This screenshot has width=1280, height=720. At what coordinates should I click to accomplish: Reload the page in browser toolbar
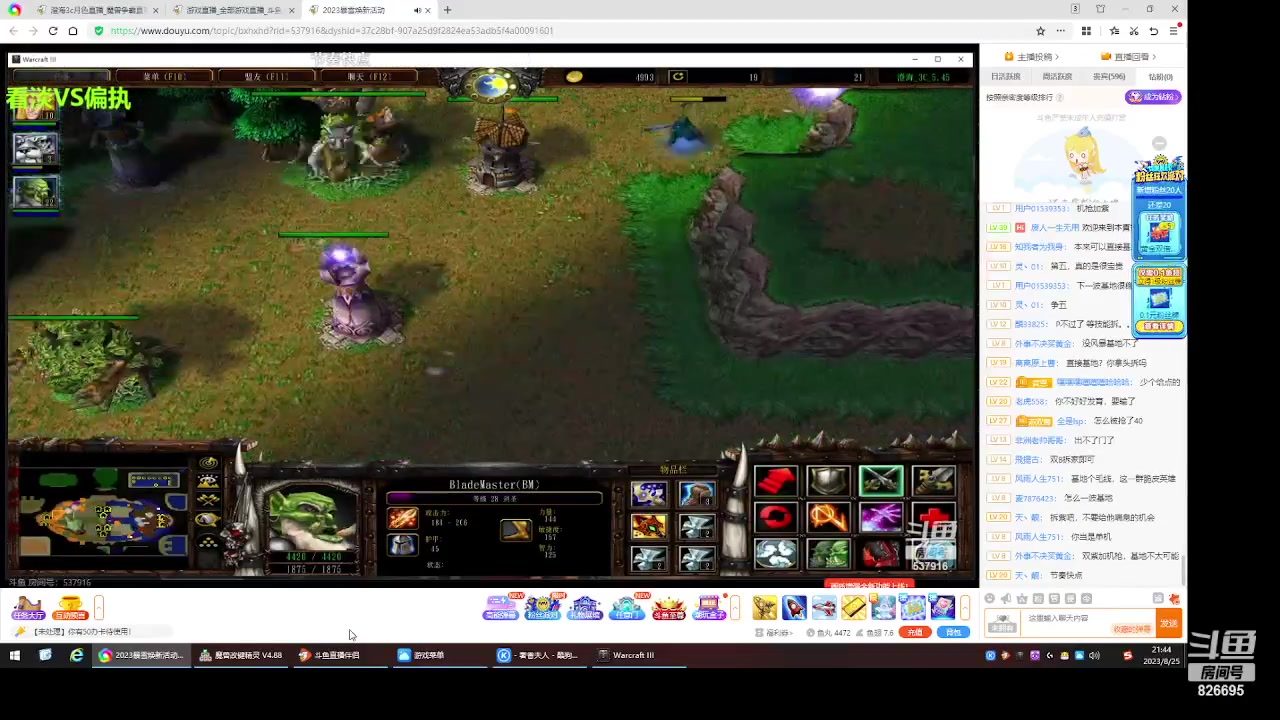coord(53,31)
